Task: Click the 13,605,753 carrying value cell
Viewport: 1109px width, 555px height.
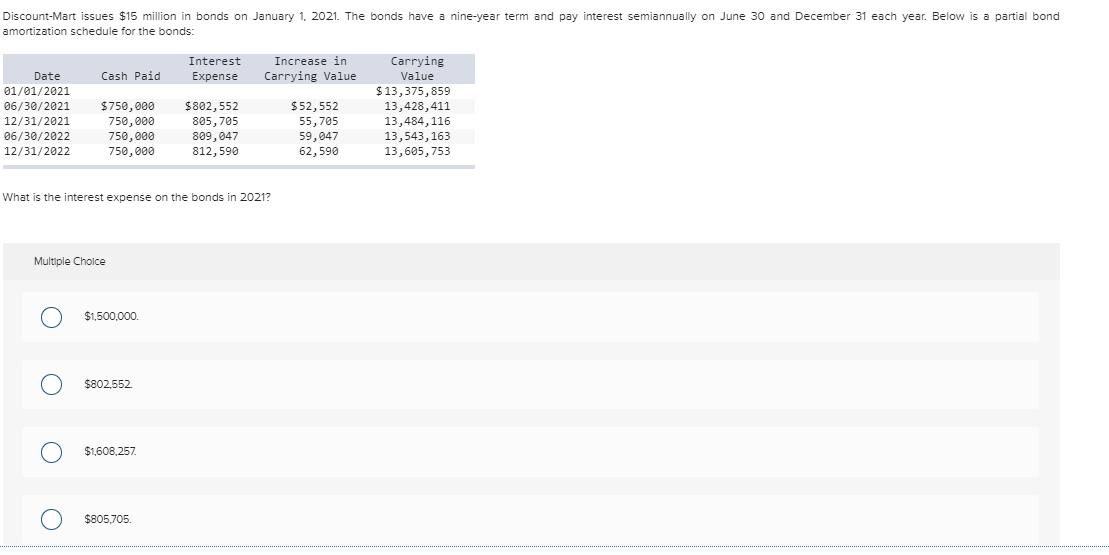Action: 417,151
